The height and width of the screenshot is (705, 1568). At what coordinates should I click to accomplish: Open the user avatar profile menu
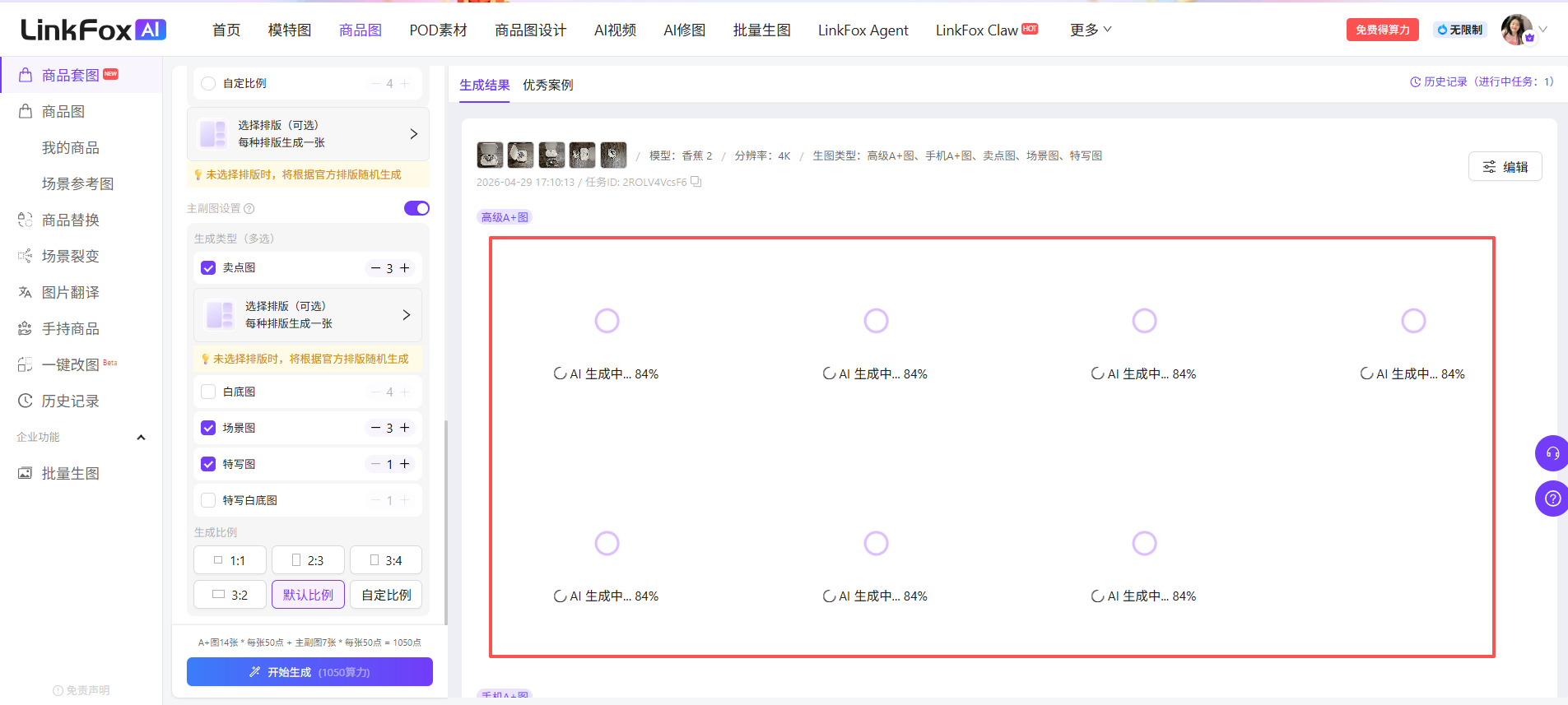[1516, 30]
